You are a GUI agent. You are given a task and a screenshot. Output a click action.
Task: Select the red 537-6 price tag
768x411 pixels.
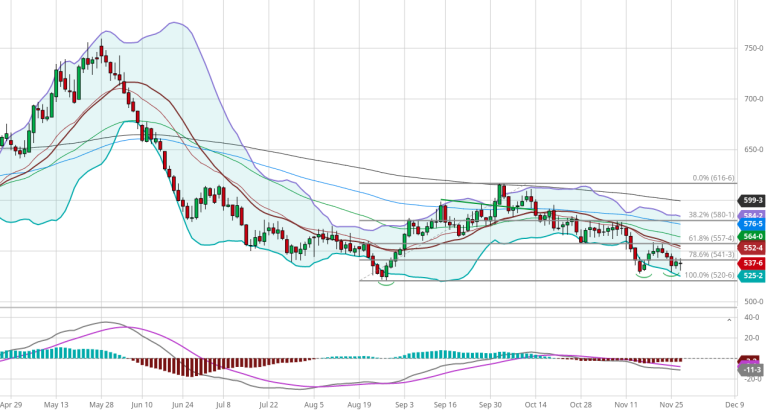[752, 263]
